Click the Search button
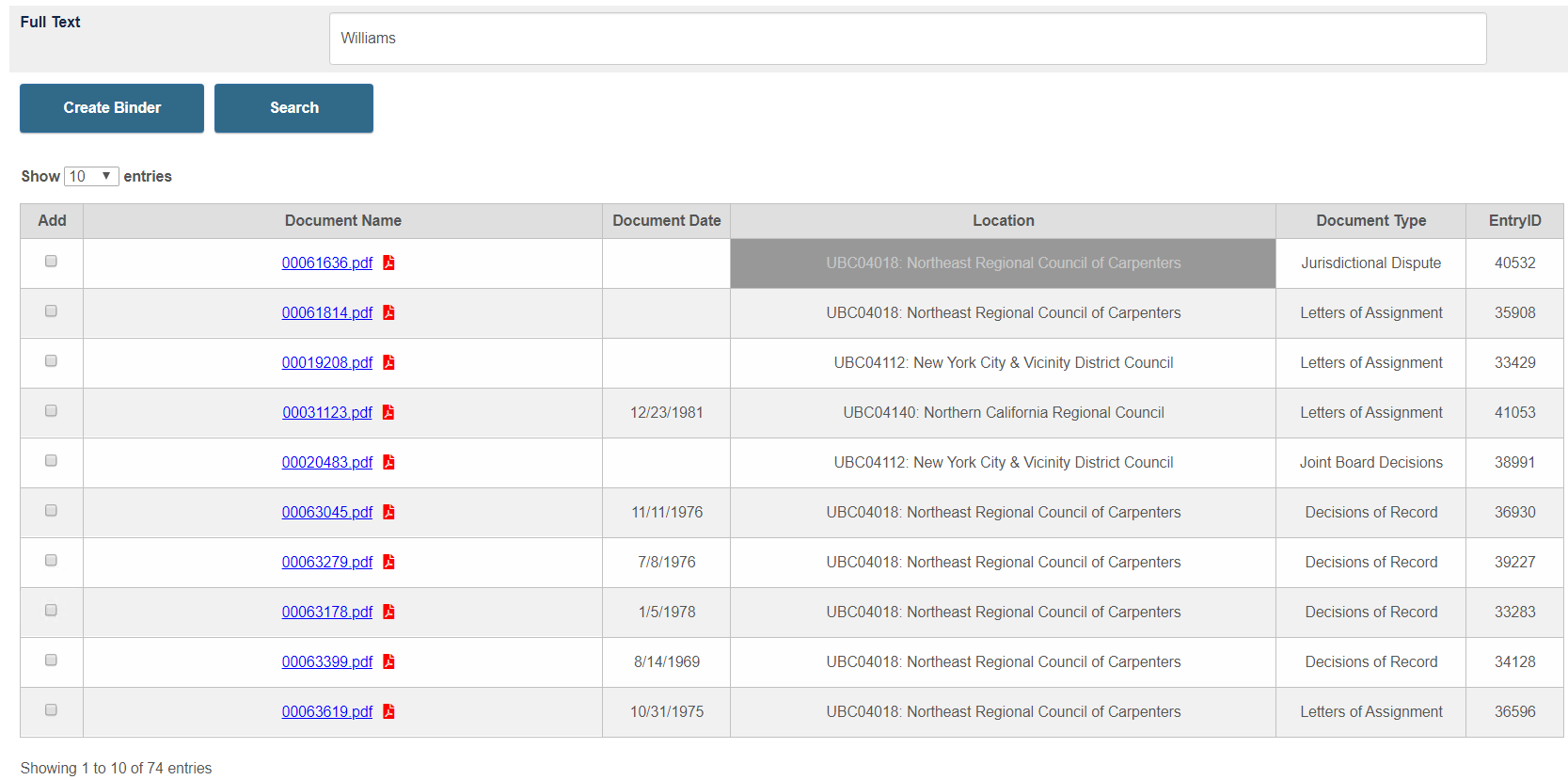Screen dimensions: 1568x780 pos(293,108)
